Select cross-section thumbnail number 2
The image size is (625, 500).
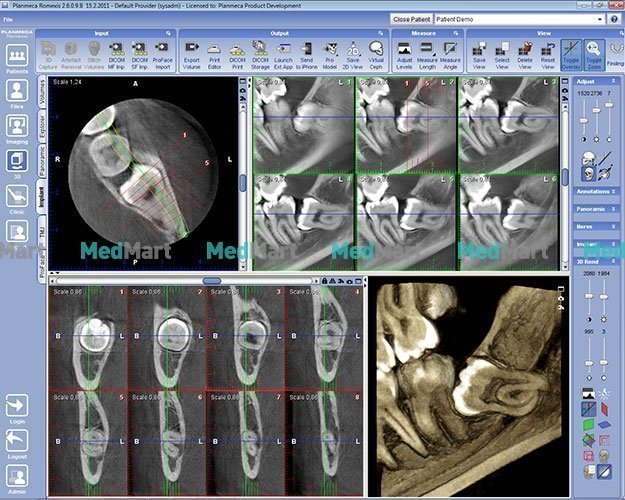[167, 339]
